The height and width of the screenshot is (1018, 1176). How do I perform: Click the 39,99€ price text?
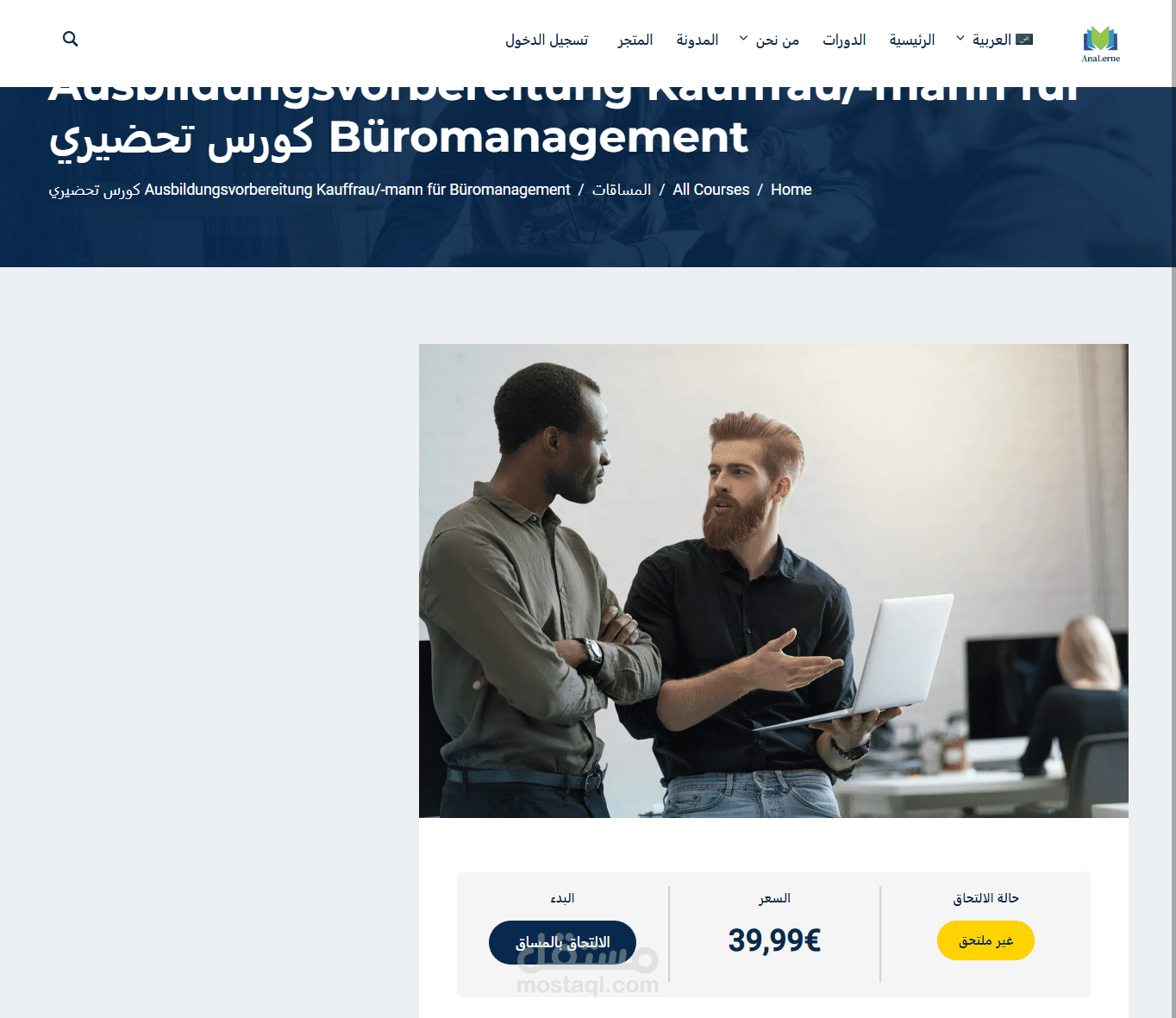coord(774,940)
